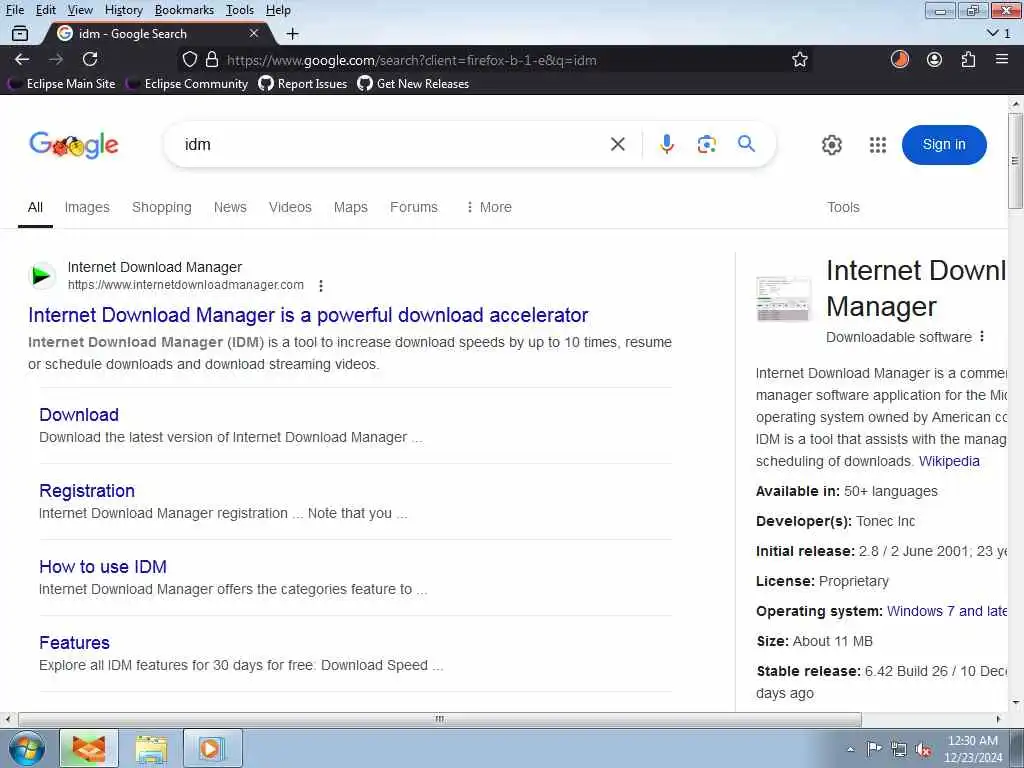Search by image with the Google Lens icon
The image size is (1024, 768).
707,144
